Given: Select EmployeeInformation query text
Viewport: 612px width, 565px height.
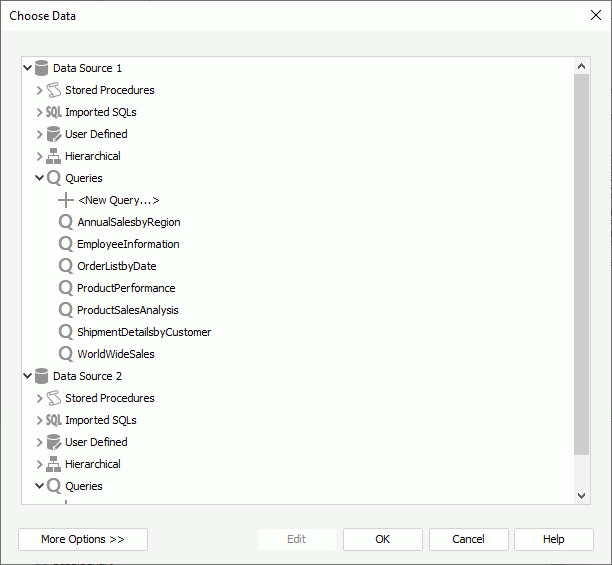Looking at the screenshot, I should 128,244.
